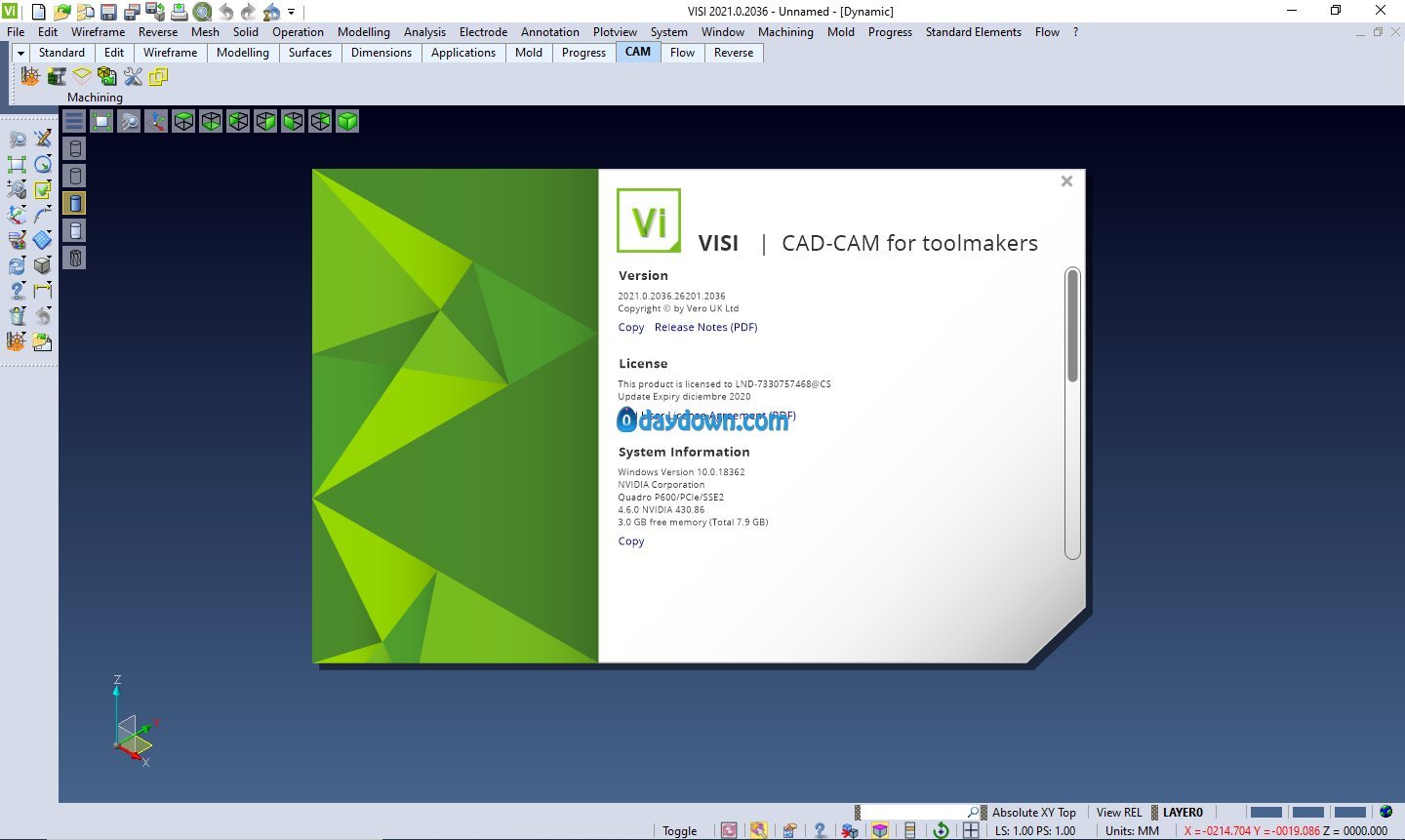Click the Print icon in quick access bar

click(x=179, y=12)
